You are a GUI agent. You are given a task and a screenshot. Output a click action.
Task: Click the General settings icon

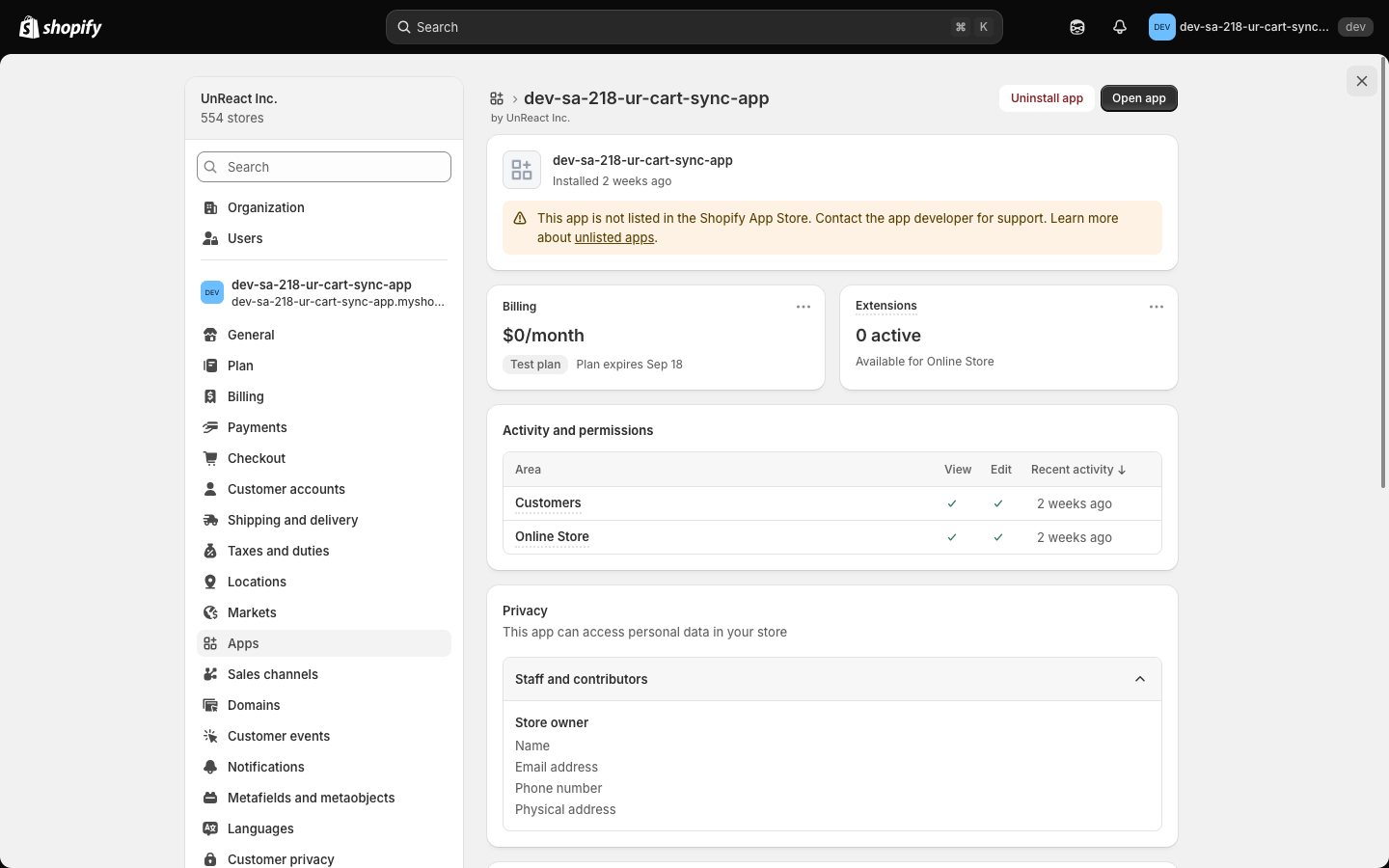coord(210,335)
